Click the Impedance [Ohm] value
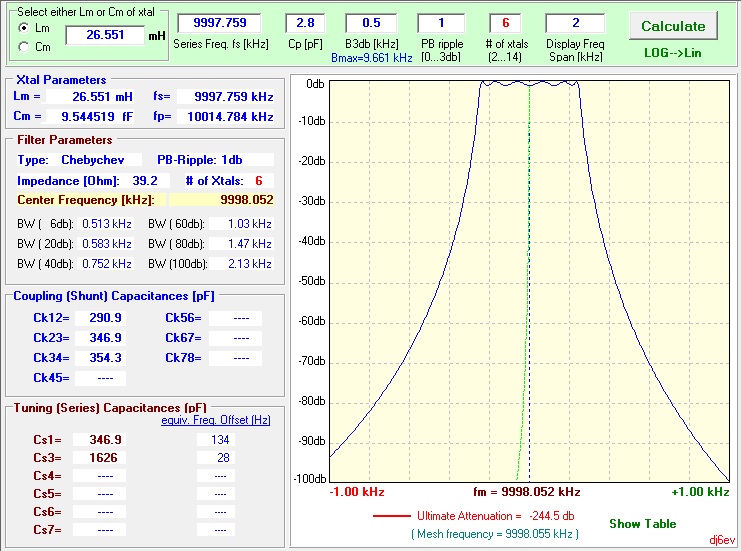741x551 pixels. (x=143, y=181)
